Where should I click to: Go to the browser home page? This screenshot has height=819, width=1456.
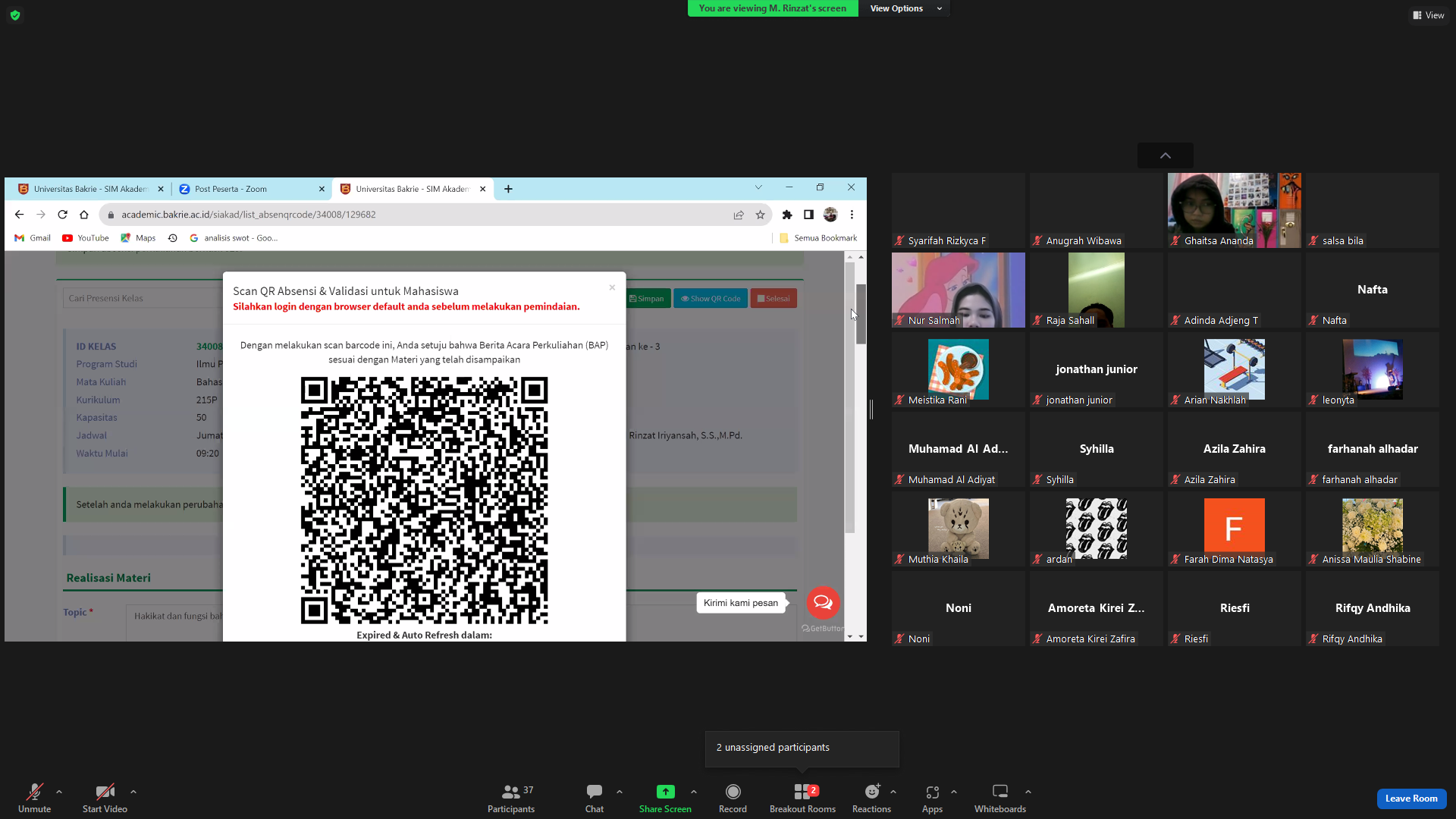[x=84, y=215]
